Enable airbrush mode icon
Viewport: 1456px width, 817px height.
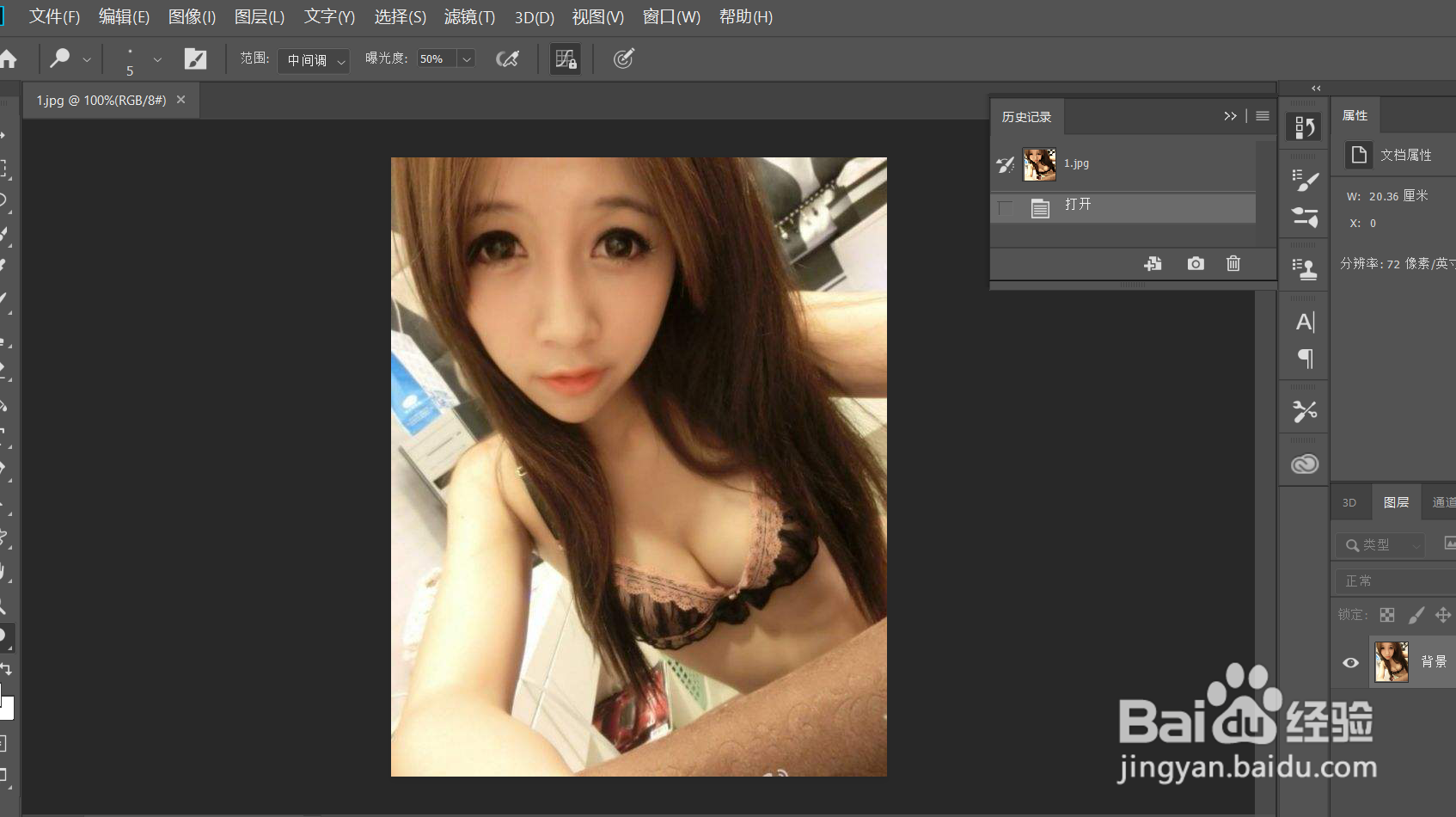(508, 58)
